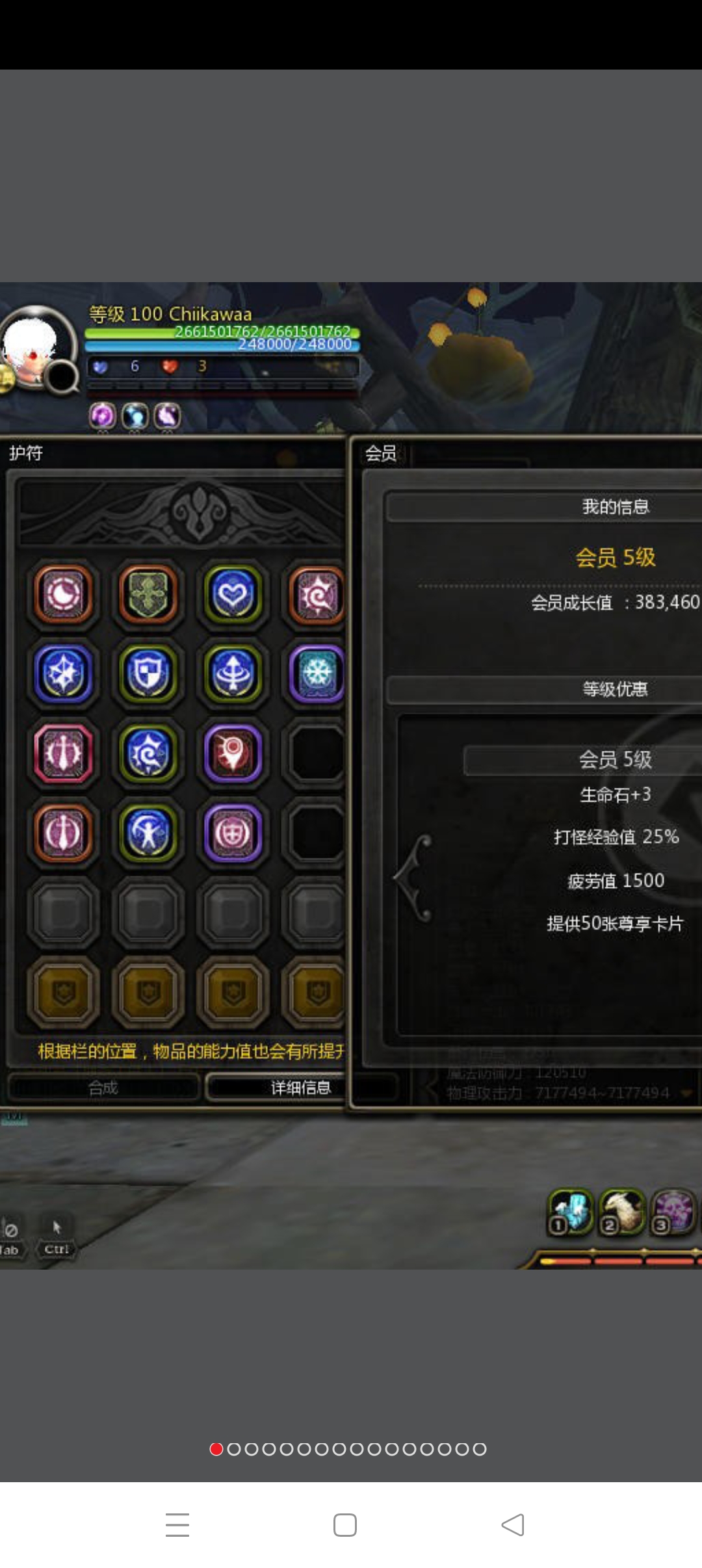Click the 合成 synthesis button
Screen dimensions: 702x1568
103,1088
